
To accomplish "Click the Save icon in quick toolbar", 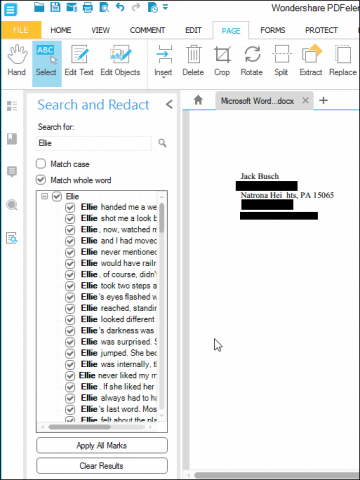I will pos(55,7).
